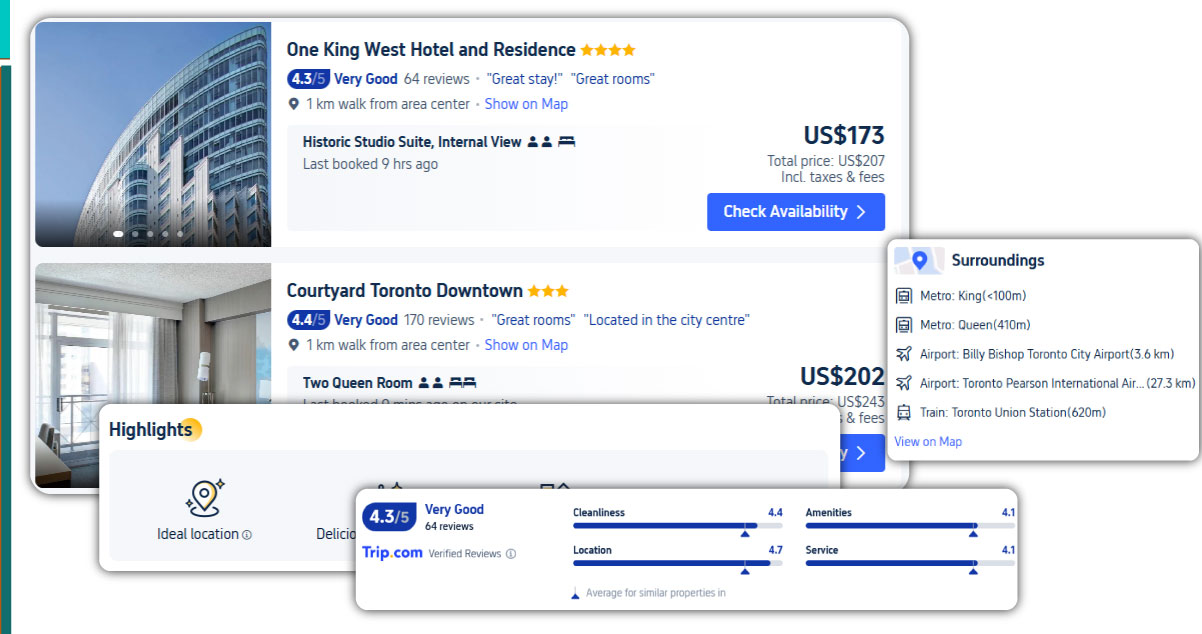This screenshot has width=1202, height=634.
Task: Click the metro icon next to King station
Action: click(x=904, y=296)
